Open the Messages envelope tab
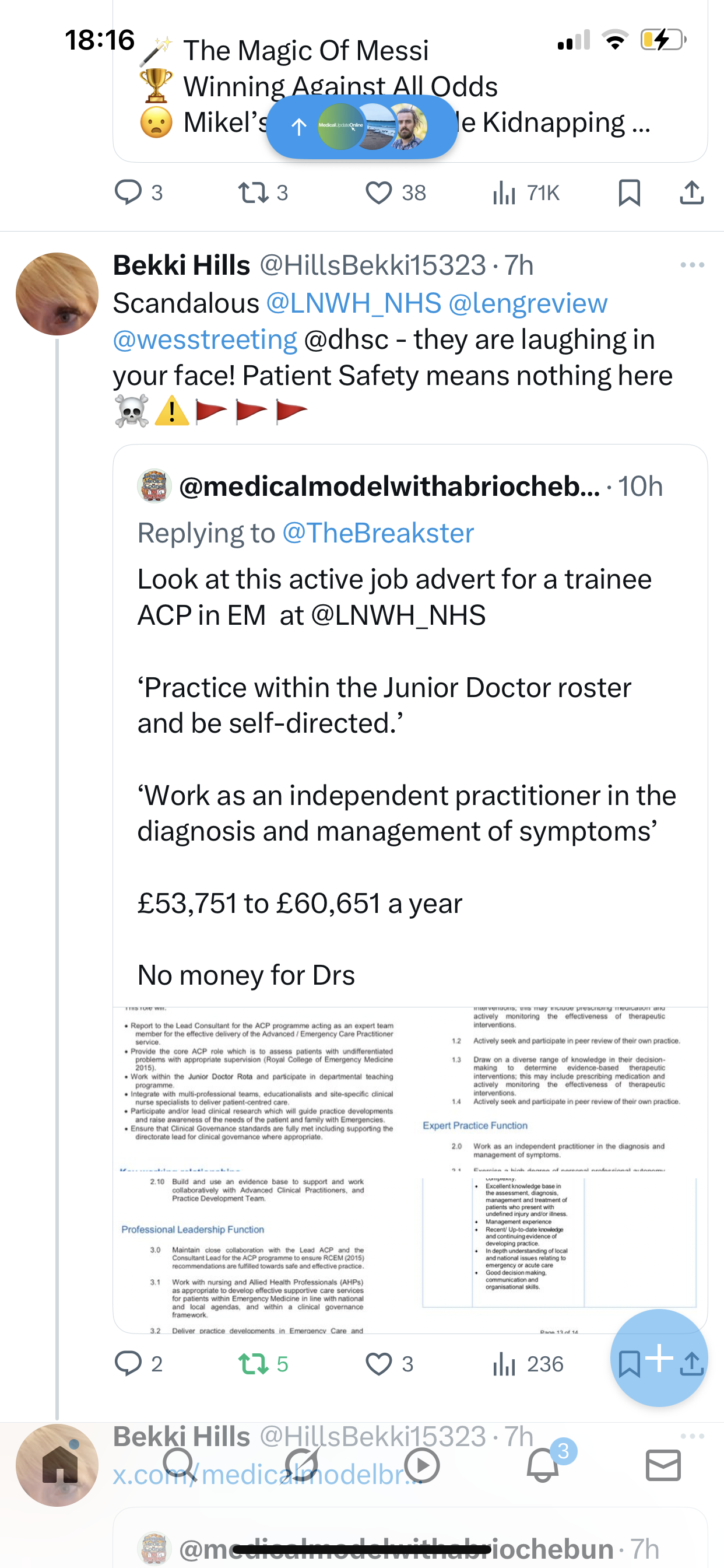 (x=663, y=1465)
